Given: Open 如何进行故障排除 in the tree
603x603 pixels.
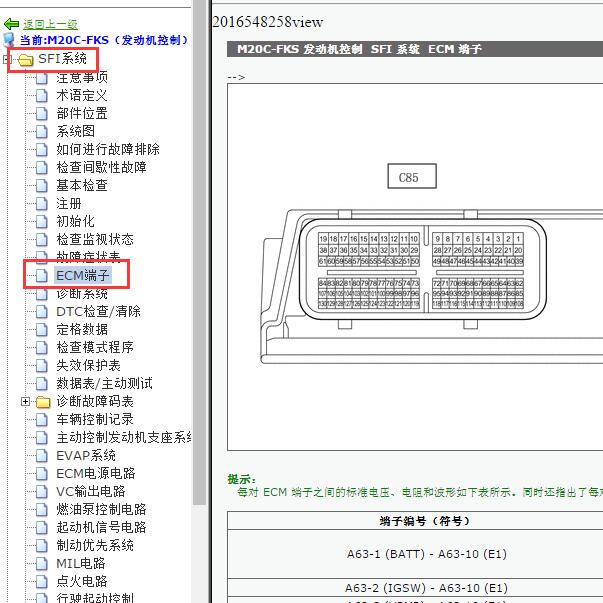Looking at the screenshot, I should pos(108,149).
